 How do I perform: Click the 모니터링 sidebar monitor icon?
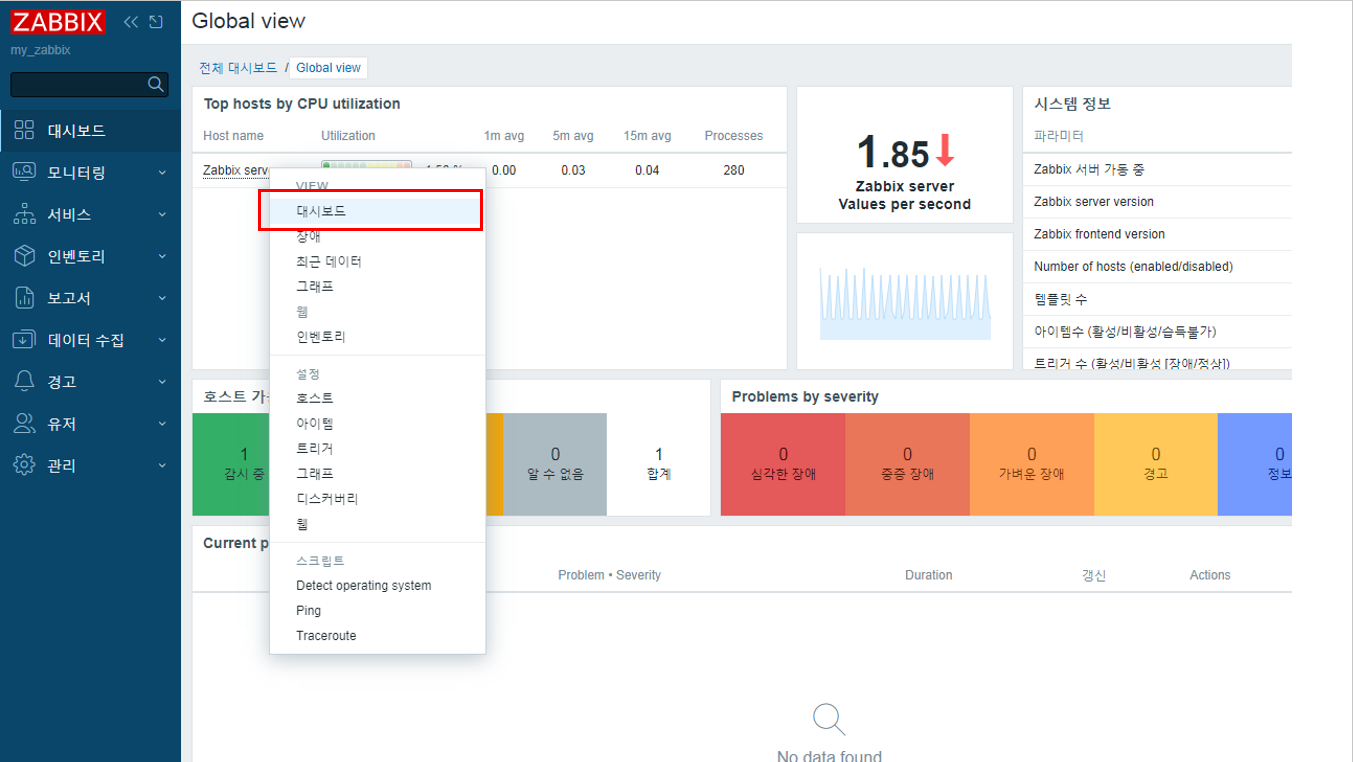[24, 172]
